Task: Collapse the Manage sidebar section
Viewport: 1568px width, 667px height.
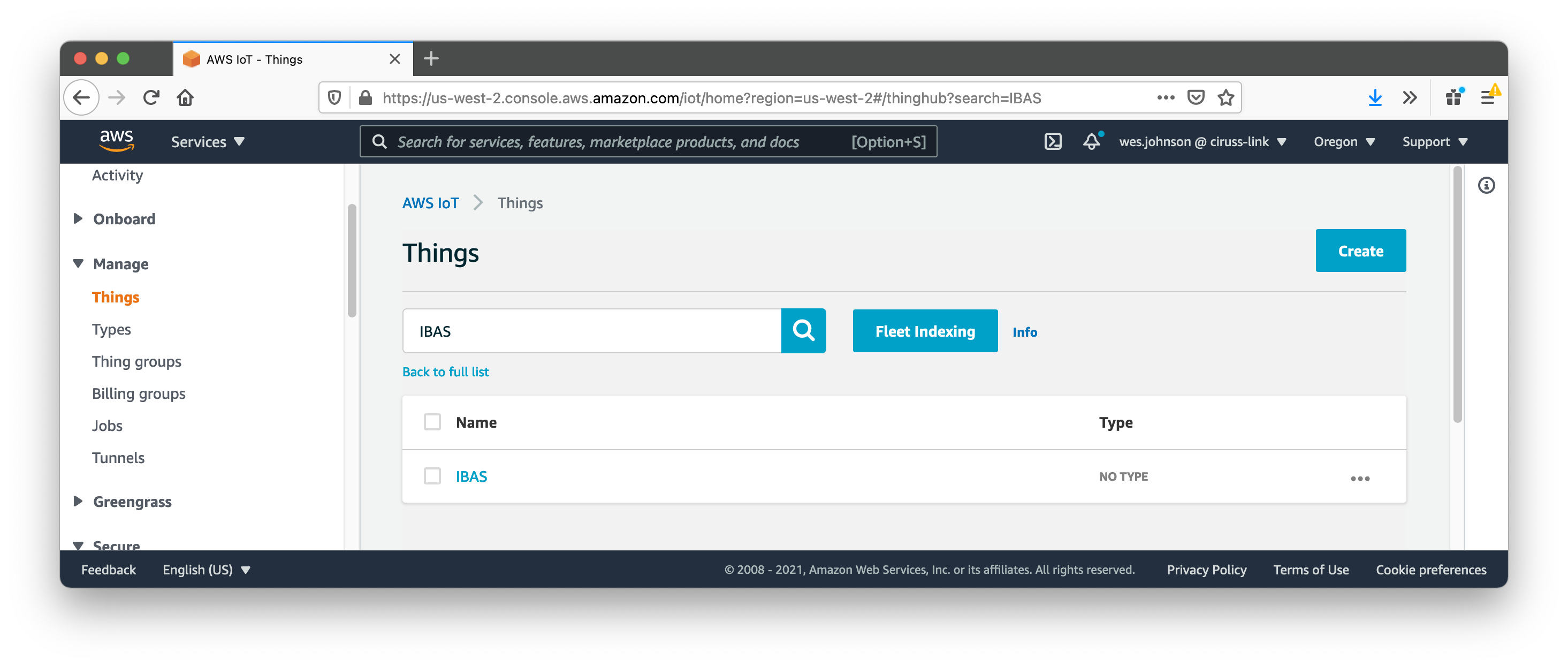Action: 120,264
